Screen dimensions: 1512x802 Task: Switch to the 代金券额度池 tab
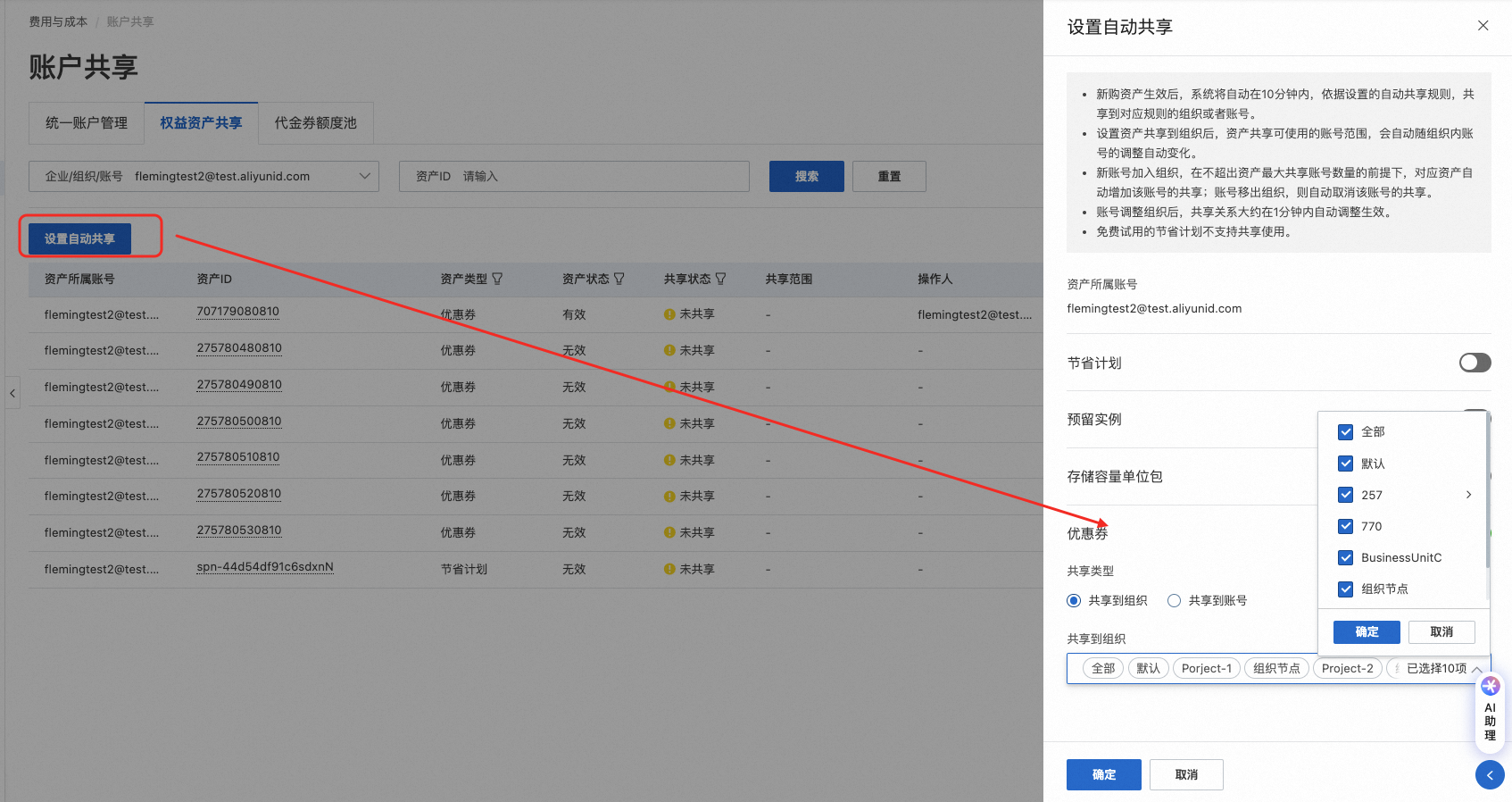point(315,123)
